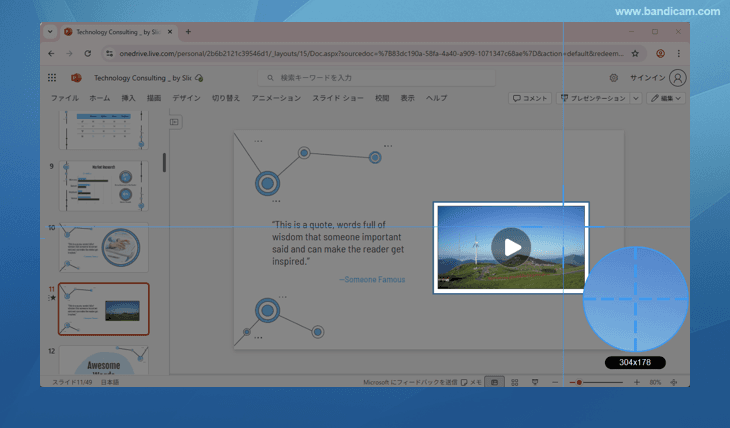730x428 pixels.
Task: Open the プレゼンテーション dropdown arrow
Action: point(636,98)
